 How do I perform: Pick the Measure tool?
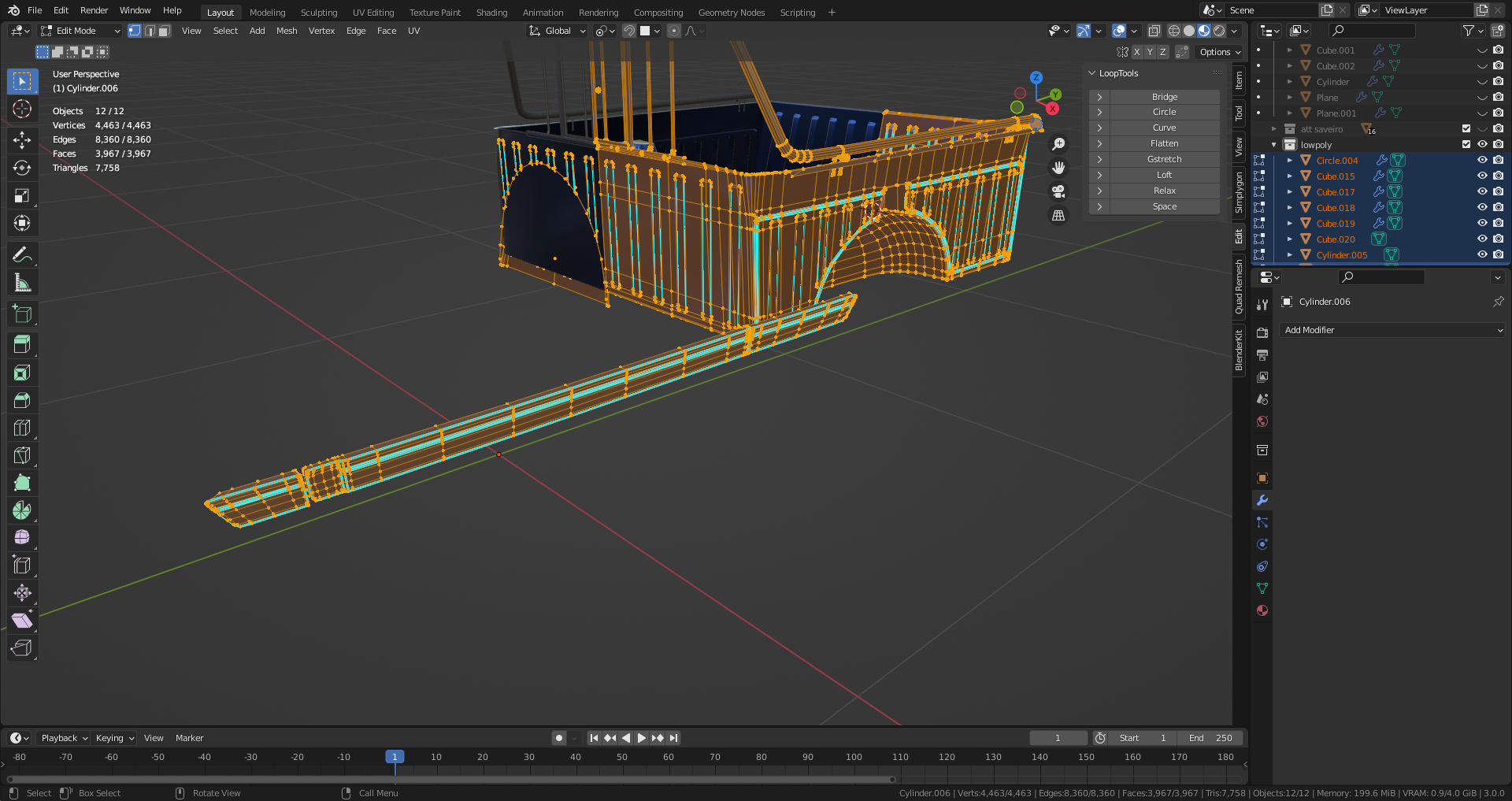pos(22,283)
